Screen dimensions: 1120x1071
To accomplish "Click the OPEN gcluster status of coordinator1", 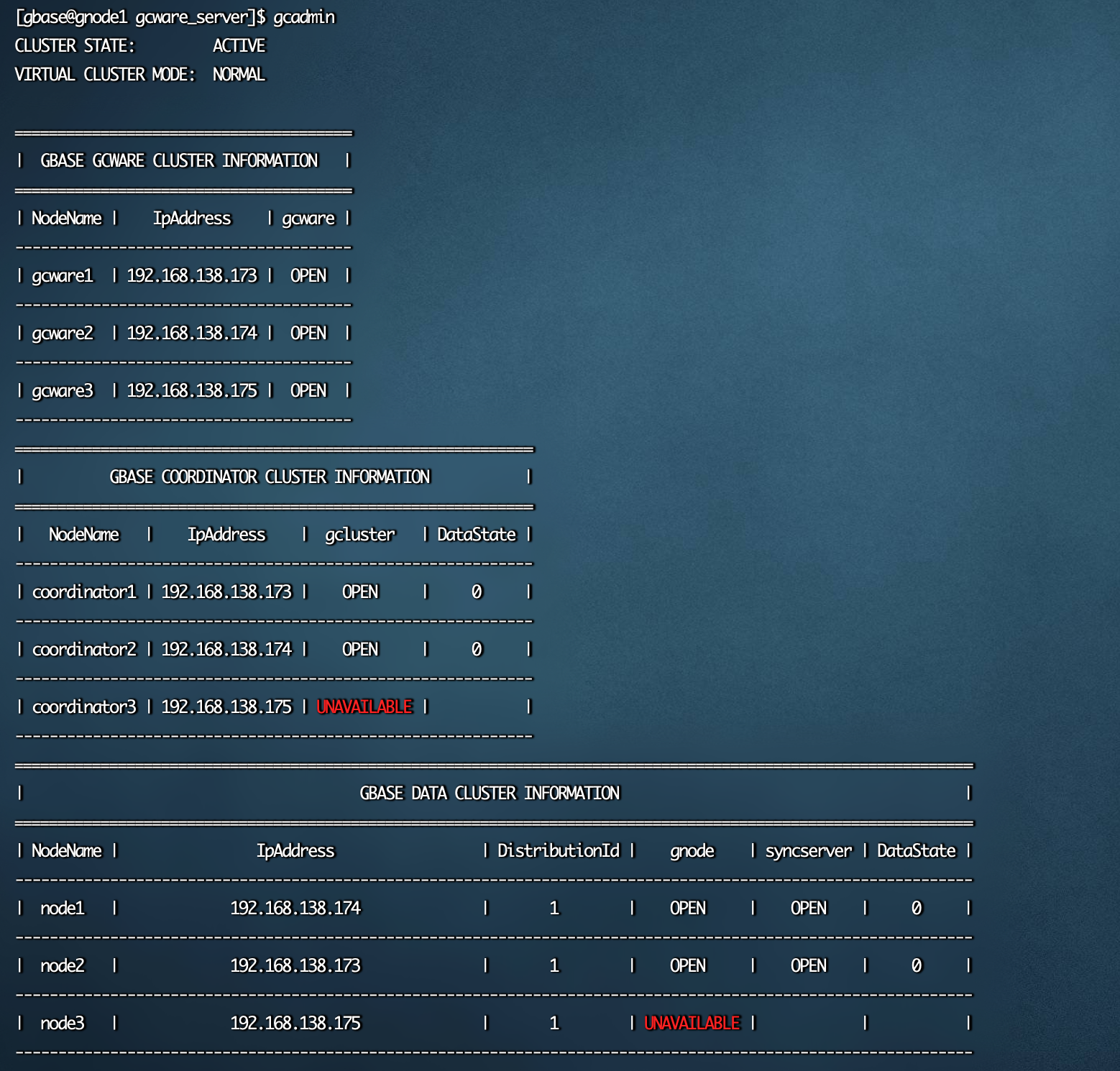I will (360, 592).
